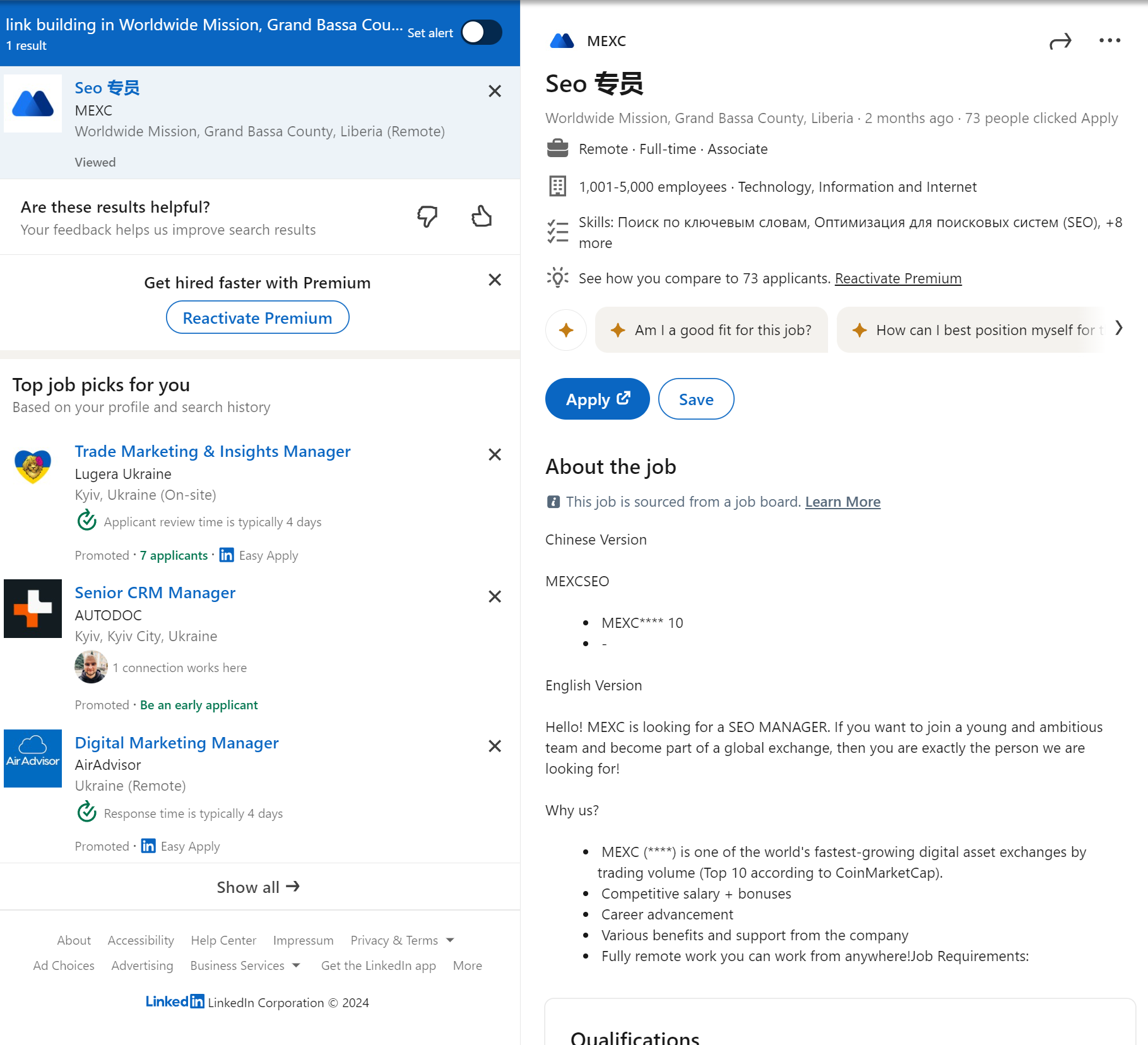Open the Help Center footer link

tap(223, 940)
